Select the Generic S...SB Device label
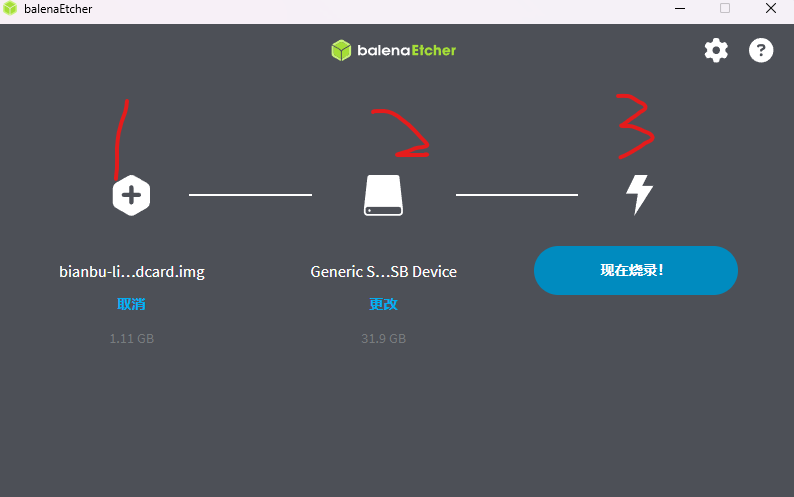This screenshot has width=794, height=497. pyautogui.click(x=383, y=272)
